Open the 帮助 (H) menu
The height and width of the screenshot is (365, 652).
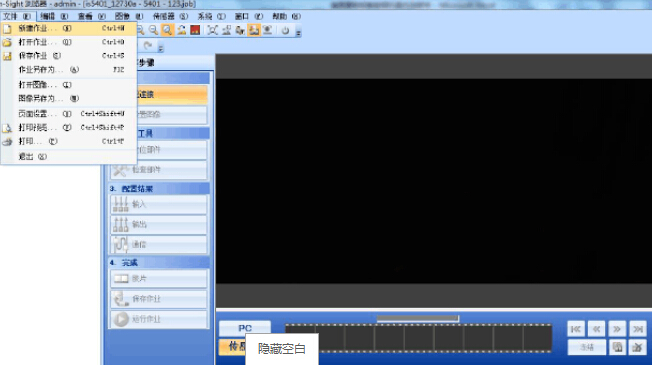pyautogui.click(x=286, y=16)
